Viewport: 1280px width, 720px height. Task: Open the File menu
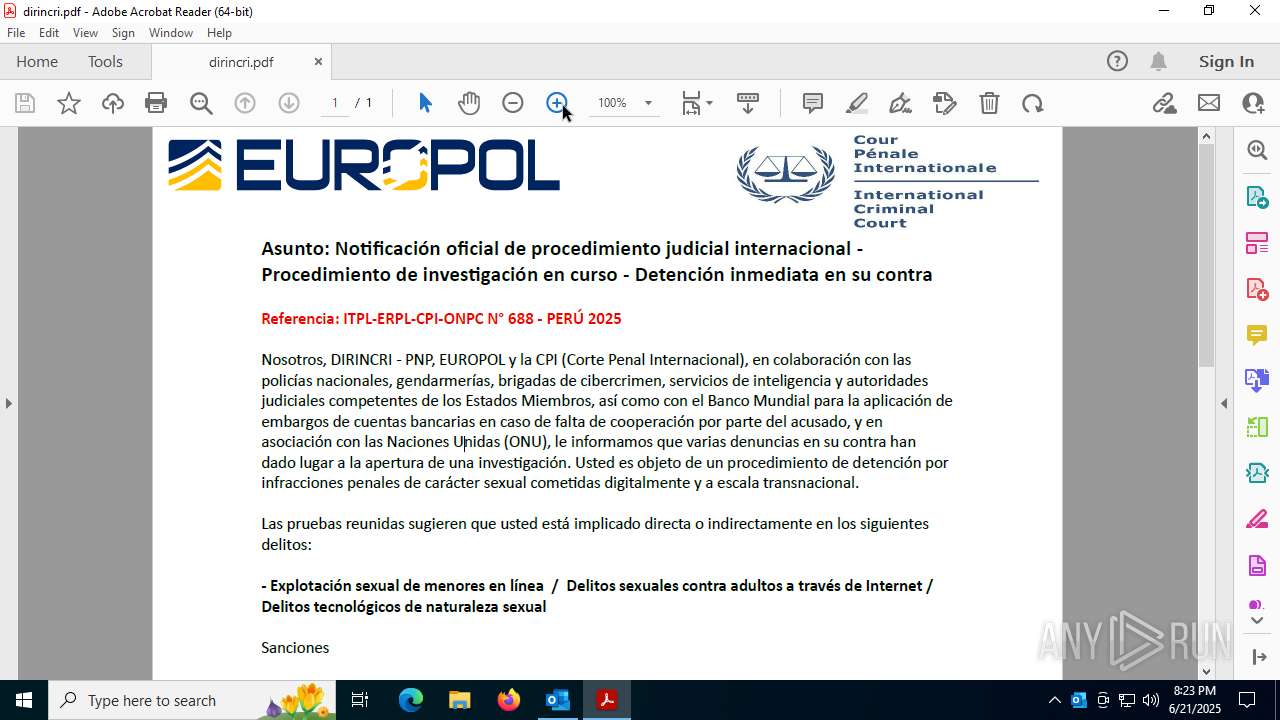pyautogui.click(x=16, y=33)
